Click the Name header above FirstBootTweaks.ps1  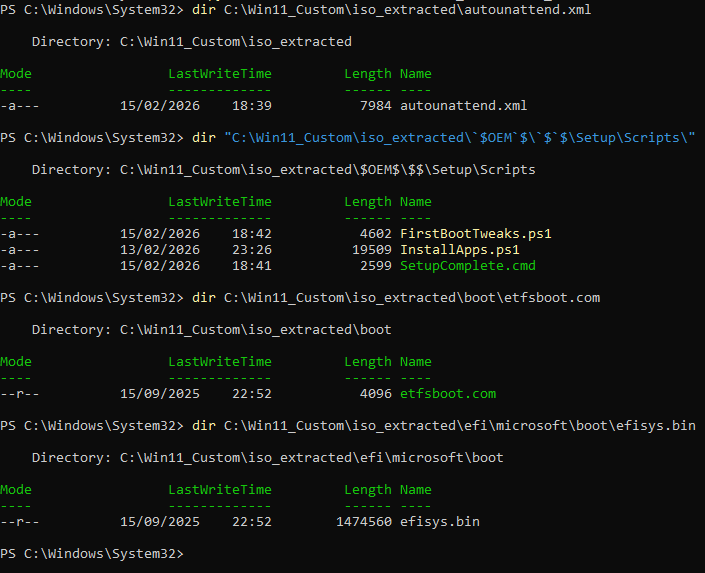[x=415, y=201]
